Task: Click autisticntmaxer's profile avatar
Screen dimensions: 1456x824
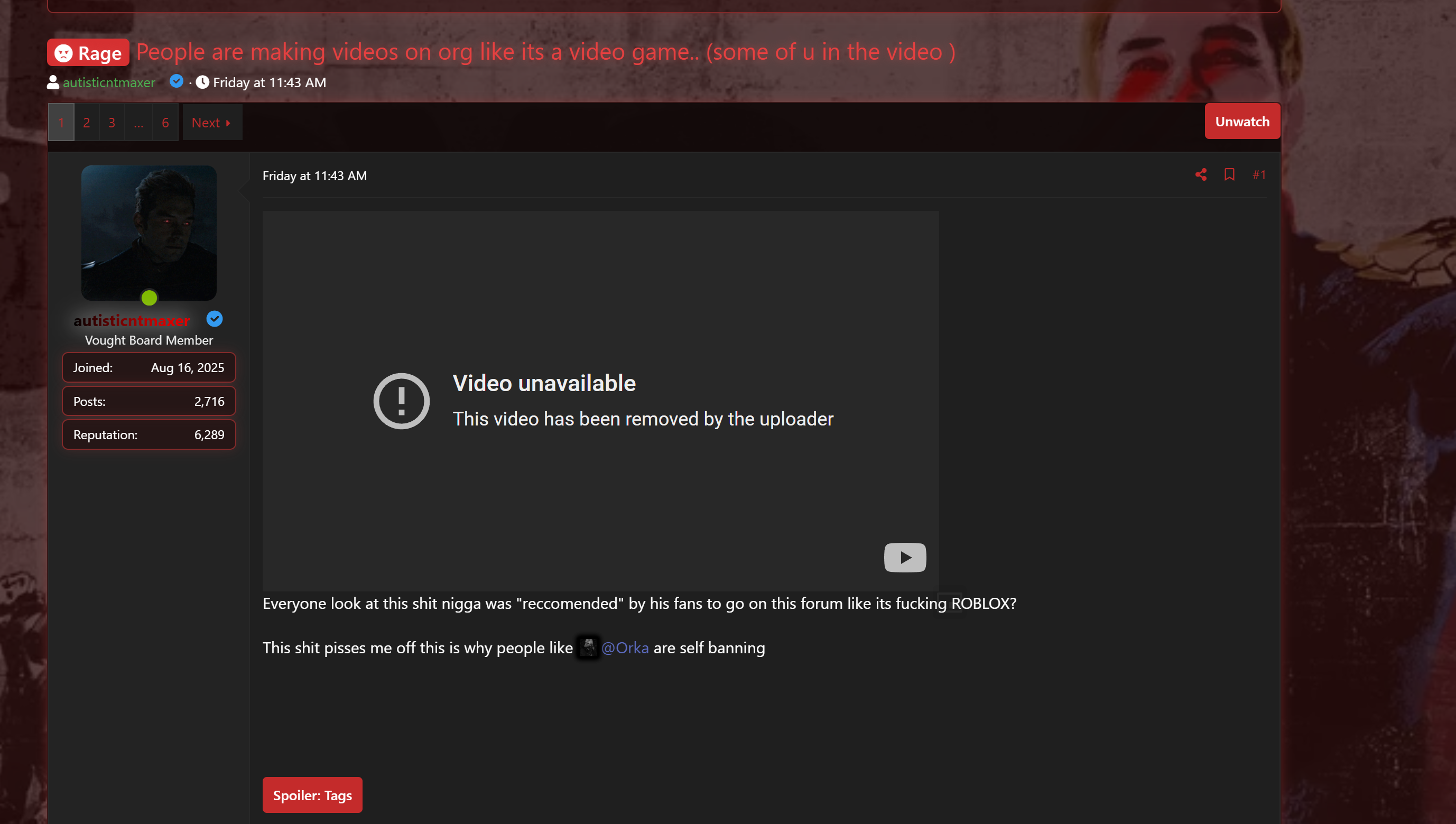Action: click(x=149, y=233)
